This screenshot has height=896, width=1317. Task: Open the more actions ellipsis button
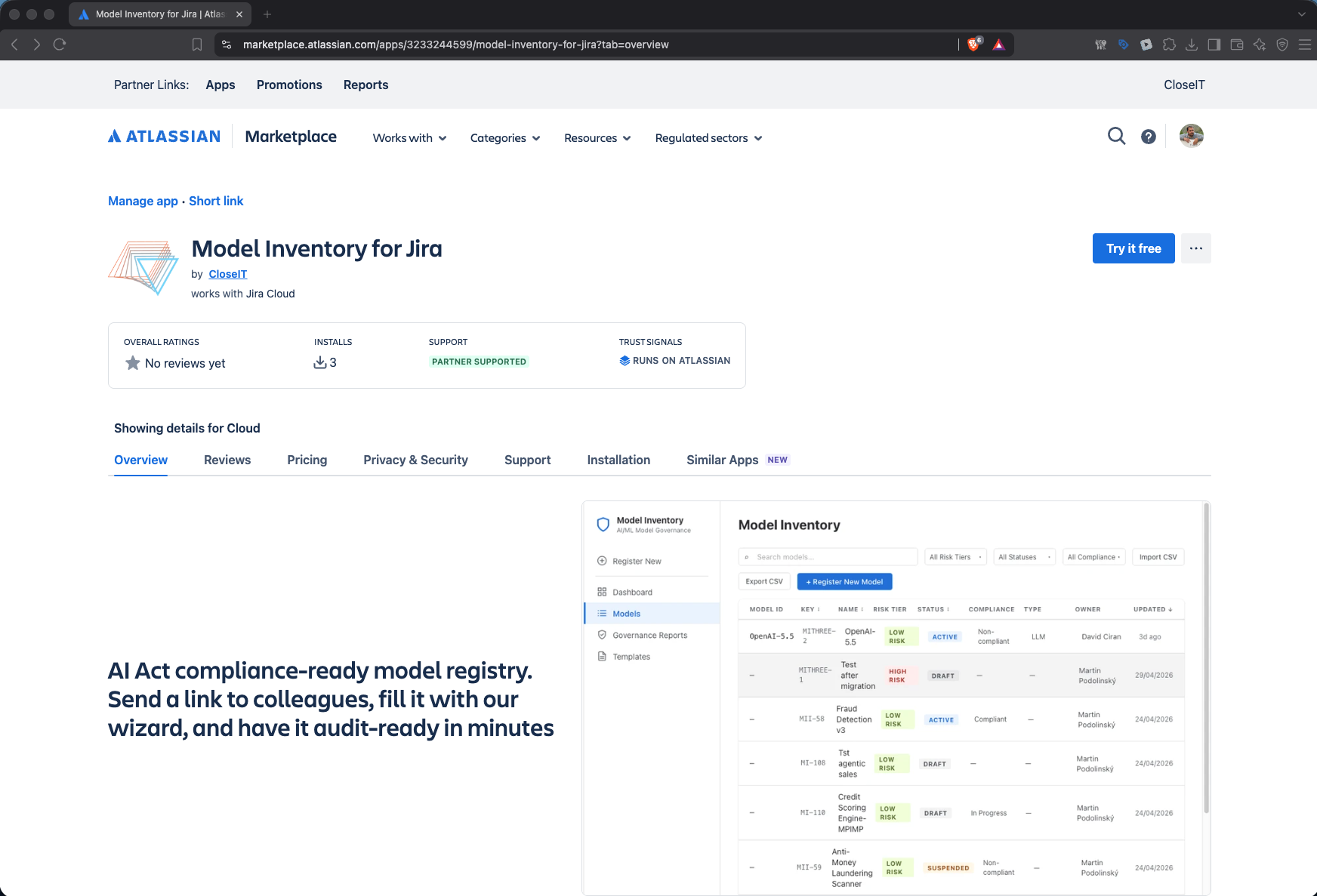tap(1196, 248)
